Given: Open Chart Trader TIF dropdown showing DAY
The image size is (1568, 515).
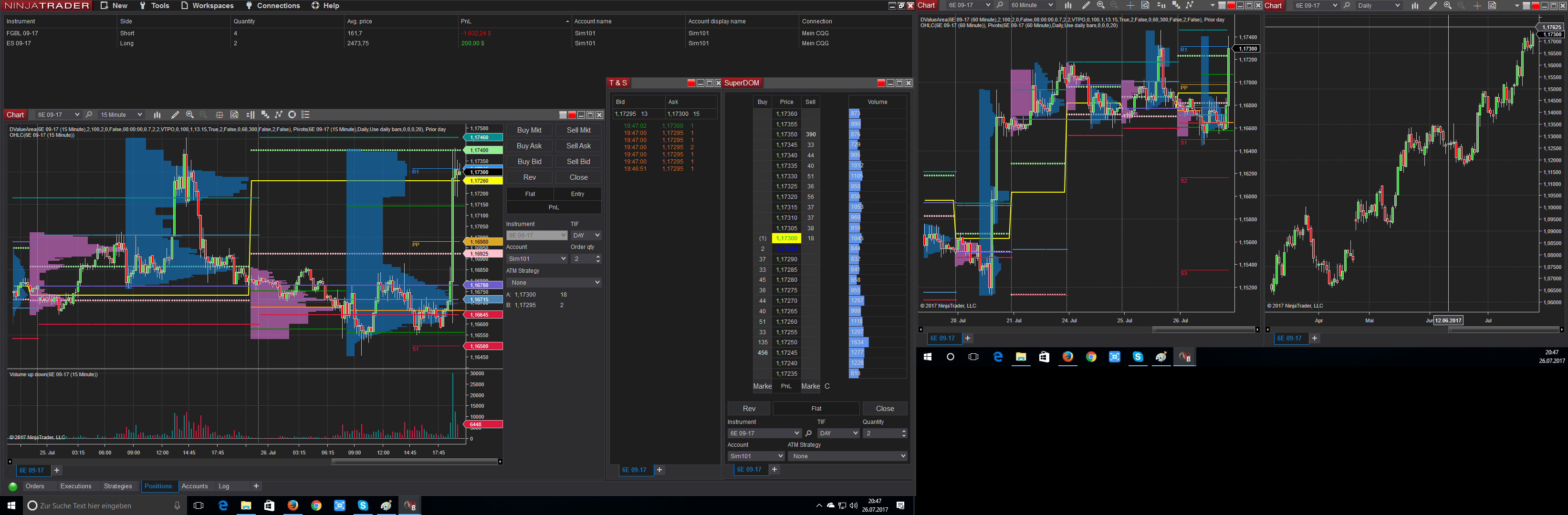Looking at the screenshot, I should pos(586,235).
